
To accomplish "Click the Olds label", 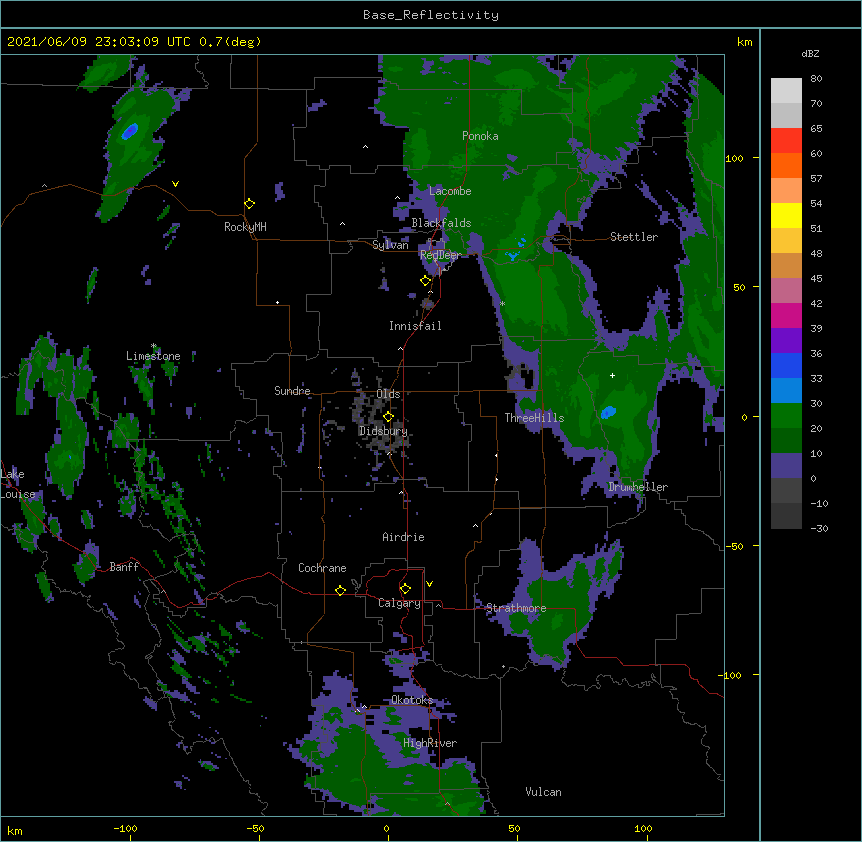I will [388, 394].
